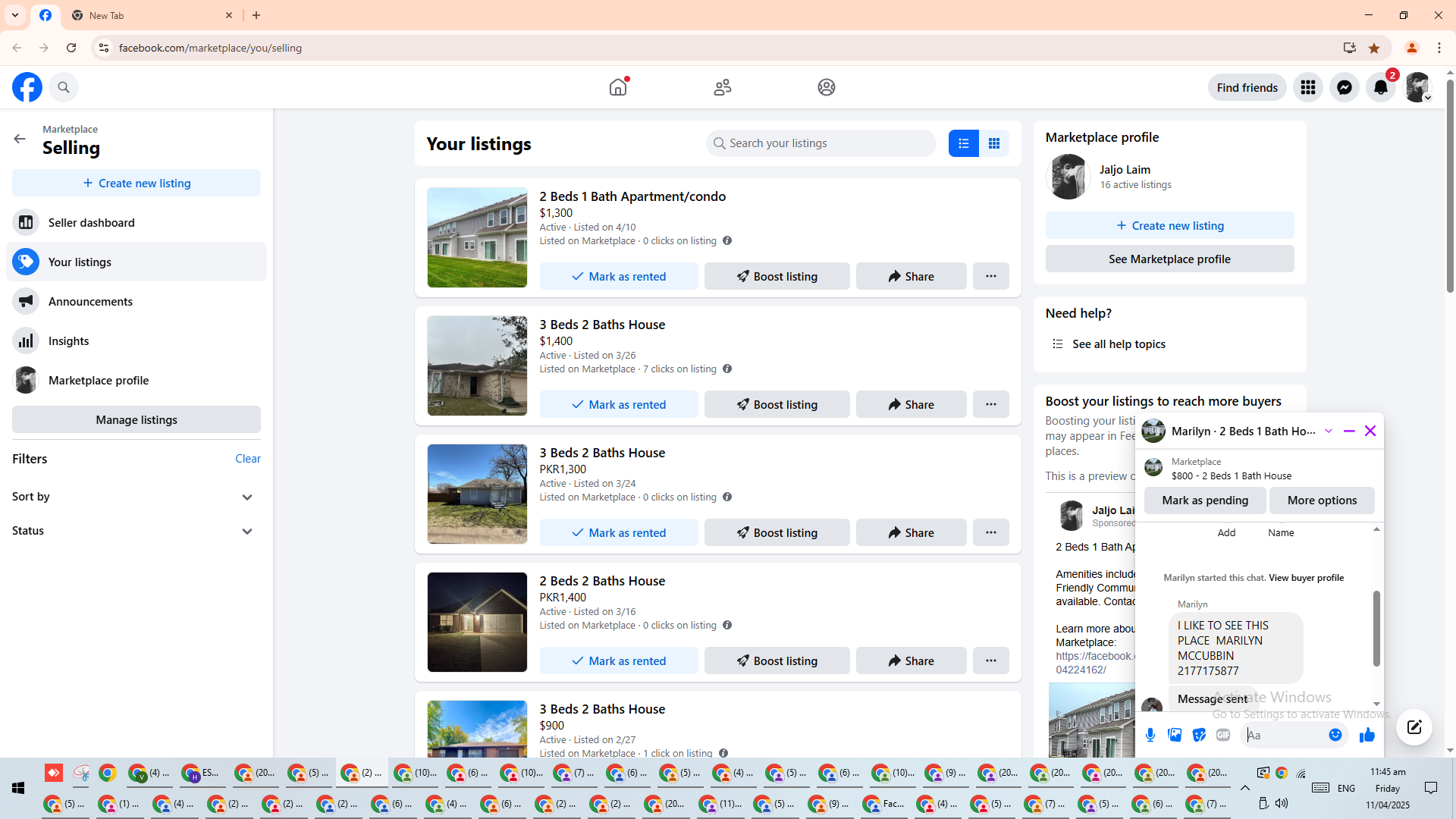Screen dimensions: 1456x819
Task: Select Your listings in the sidebar
Action: click(x=136, y=262)
